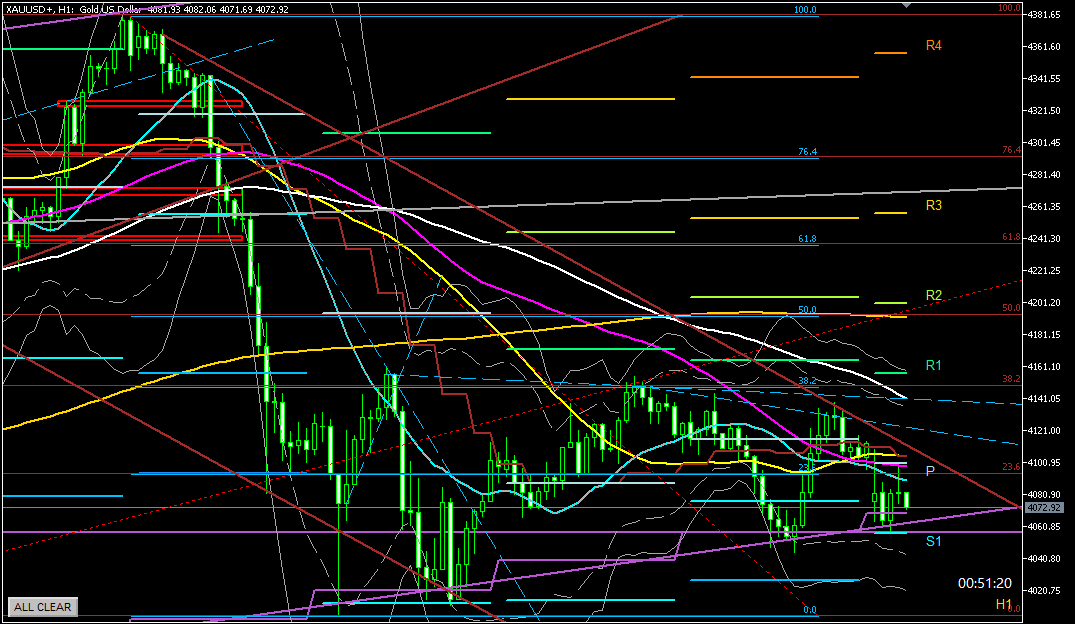
Task: Select the blue 50.0 Fibonacci label
Action: point(807,310)
